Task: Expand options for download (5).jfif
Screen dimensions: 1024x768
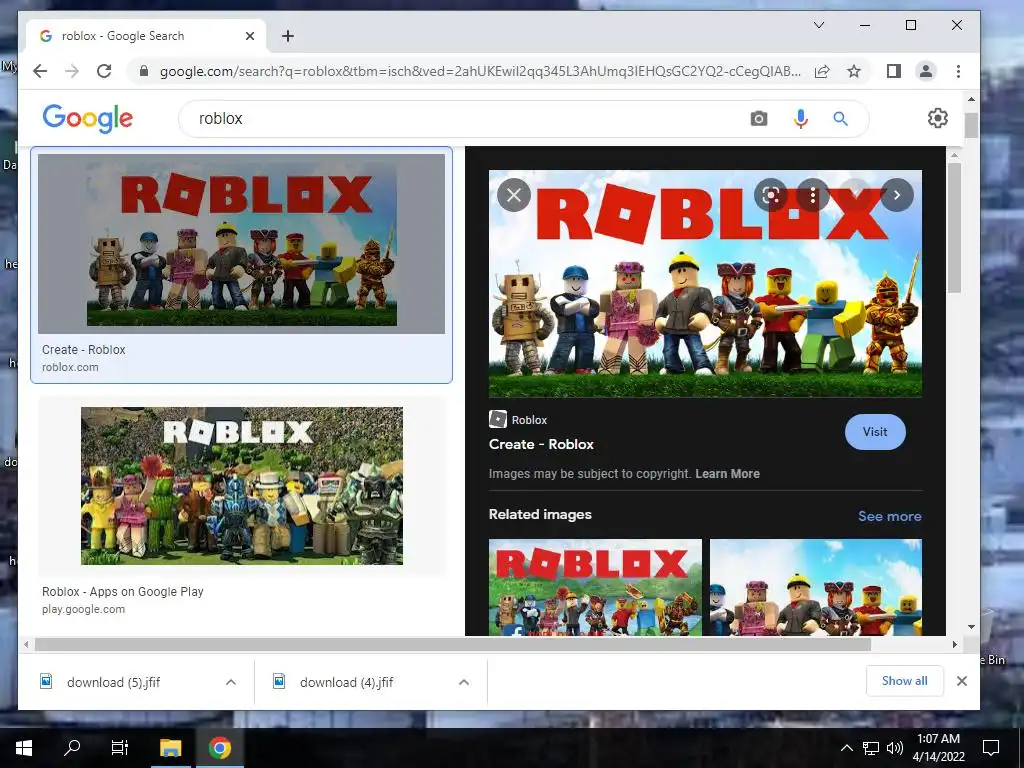Action: point(231,682)
